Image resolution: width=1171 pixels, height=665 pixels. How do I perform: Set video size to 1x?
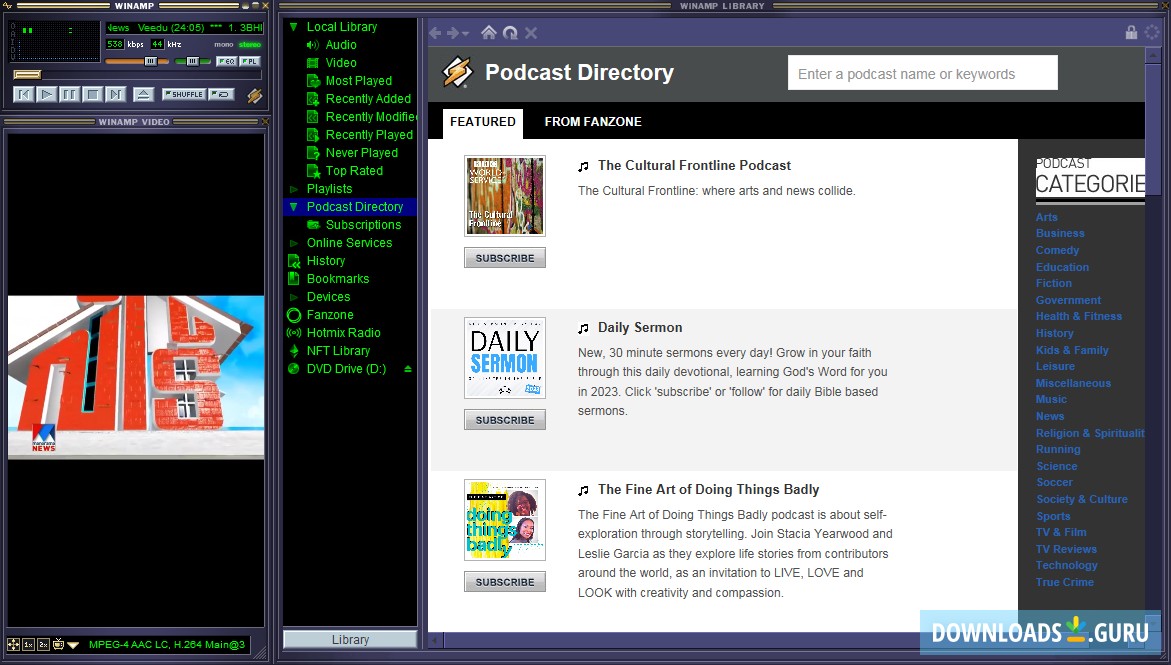(x=28, y=644)
